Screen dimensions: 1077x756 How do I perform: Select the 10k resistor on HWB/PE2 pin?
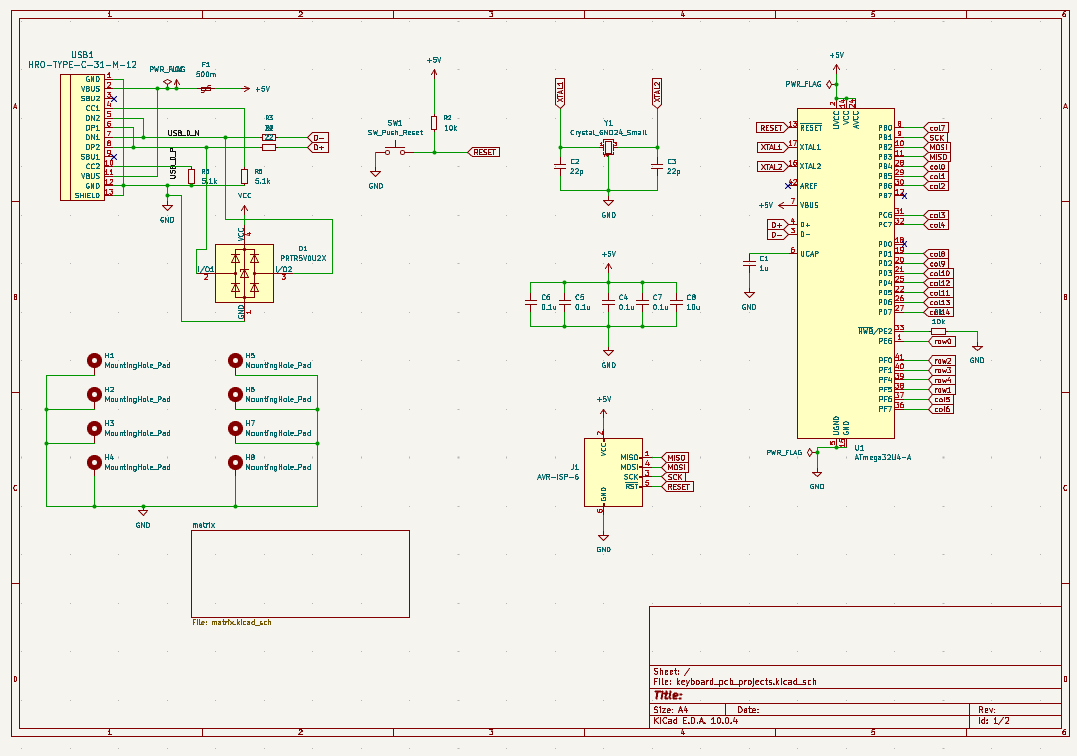(x=938, y=331)
